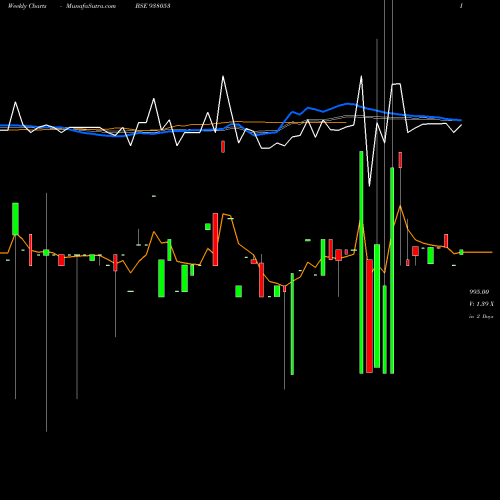500x500 pixels.
Task: Click the 'BSE 938033' symbol label
Action: (153, 6)
